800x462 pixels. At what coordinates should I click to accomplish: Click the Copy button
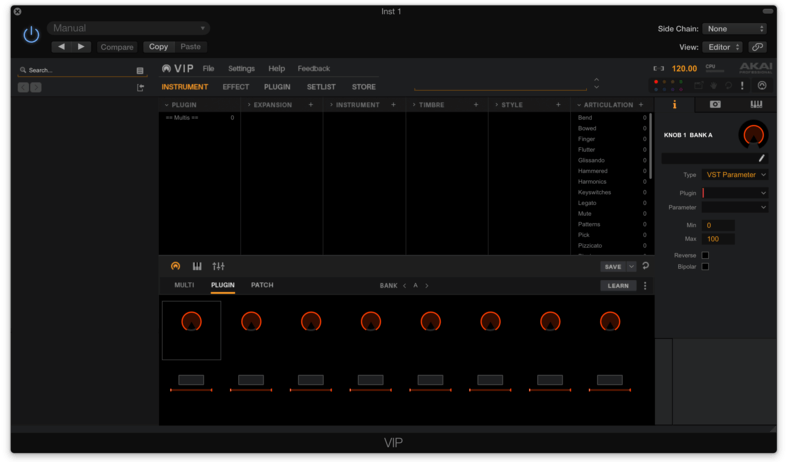point(158,46)
